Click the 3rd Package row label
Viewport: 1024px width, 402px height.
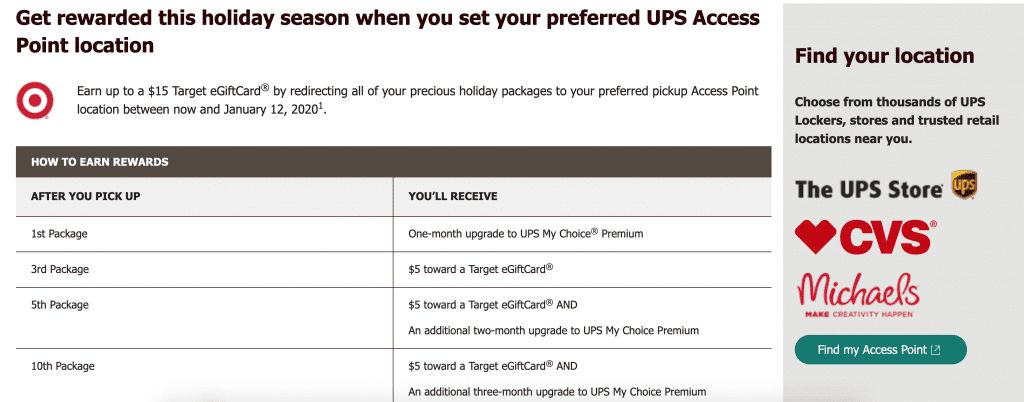click(59, 269)
